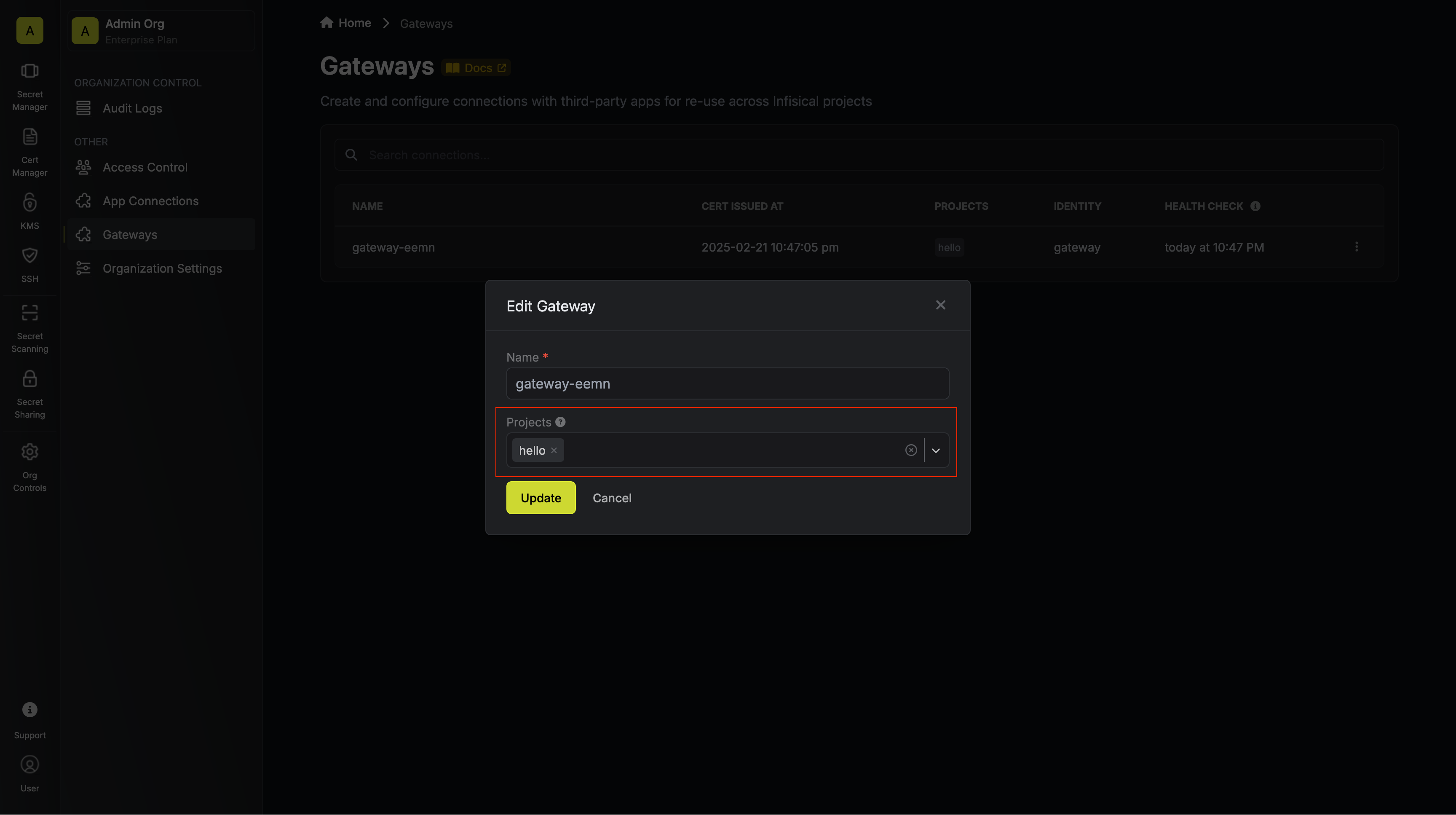This screenshot has width=1456, height=815.
Task: Open Access Control page
Action: click(x=161, y=167)
